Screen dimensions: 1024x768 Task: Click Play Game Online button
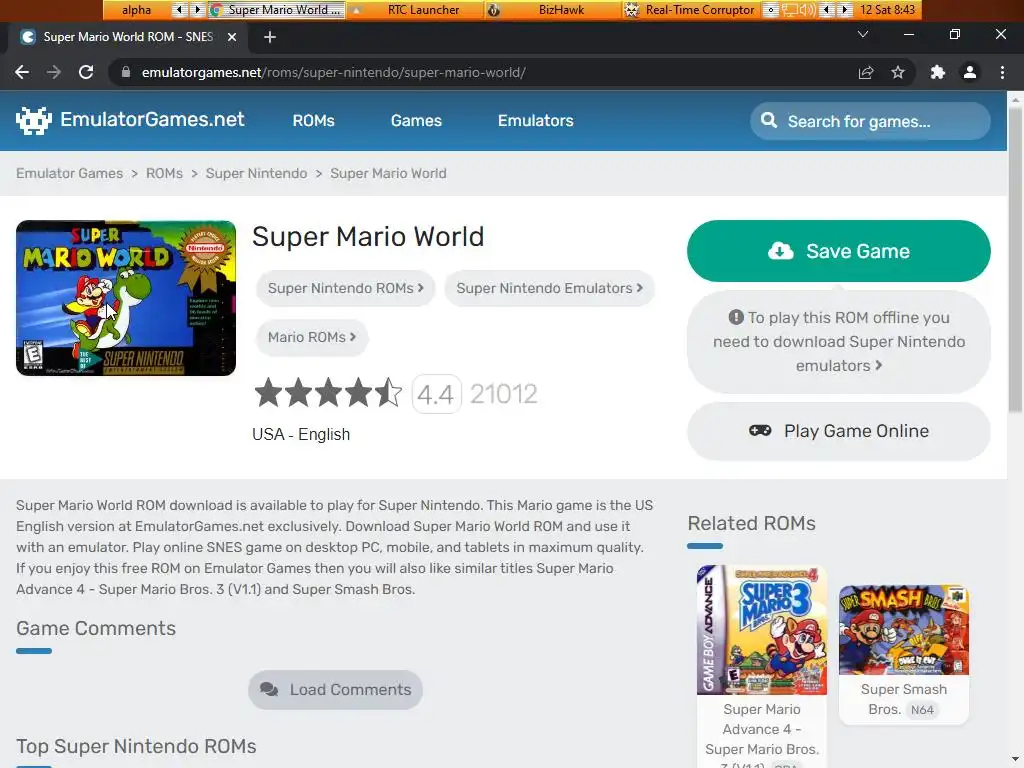(839, 431)
